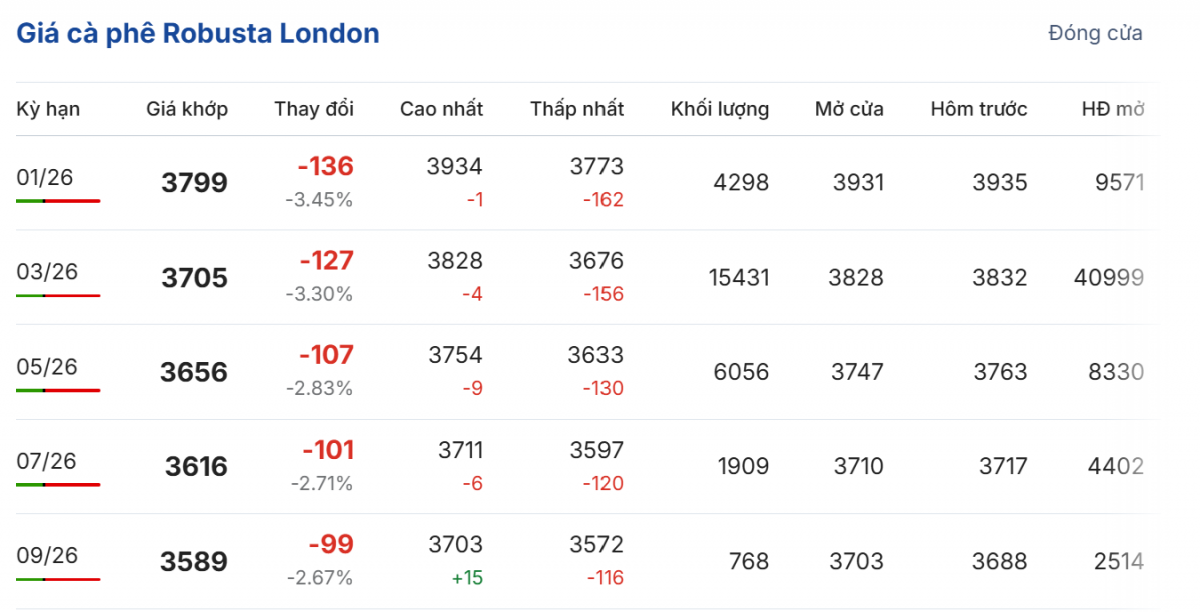The height and width of the screenshot is (612, 1200).
Task: Click the Giá khớp column header
Action: click(187, 109)
